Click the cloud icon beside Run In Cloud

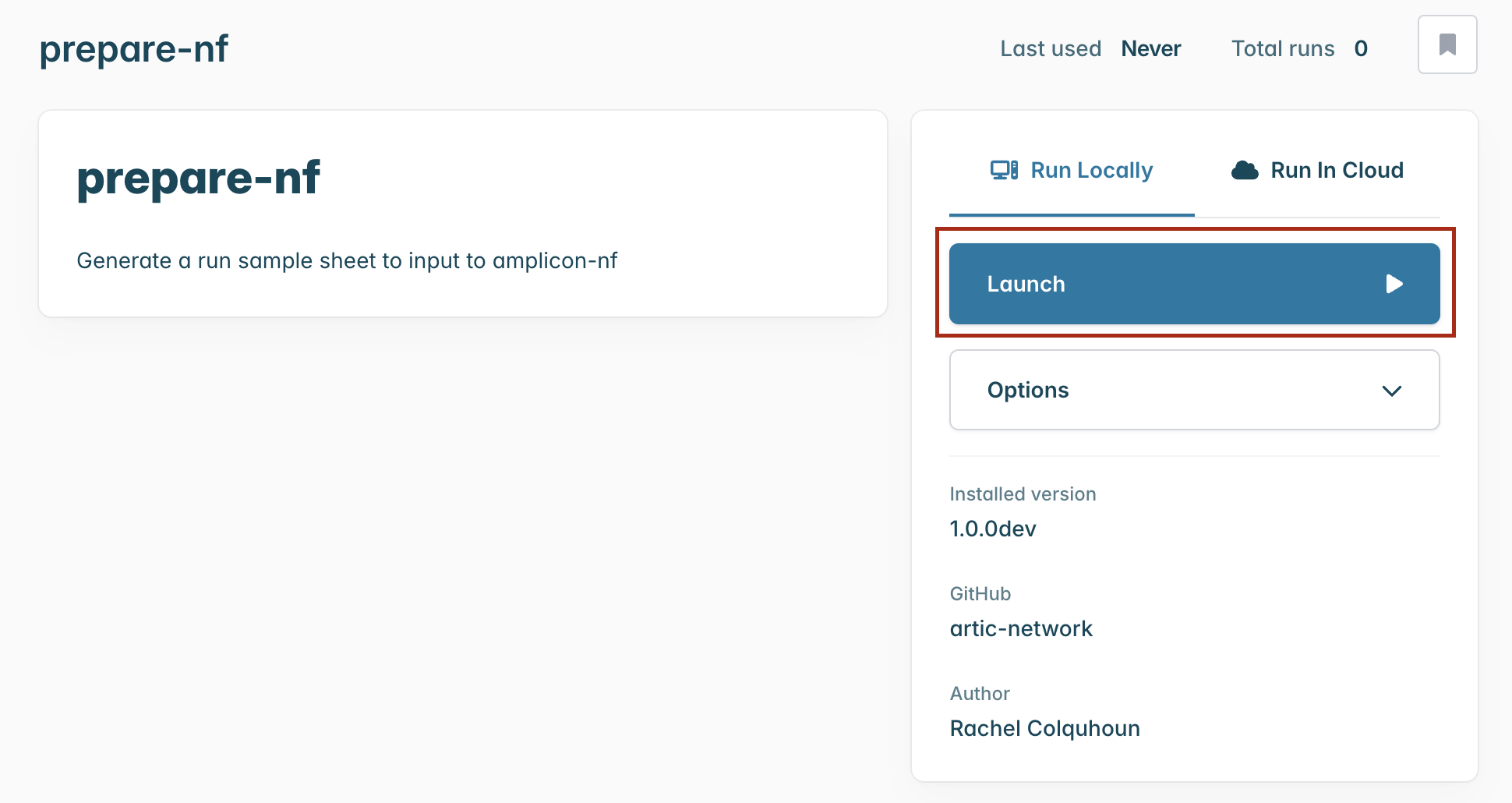pyautogui.click(x=1245, y=170)
